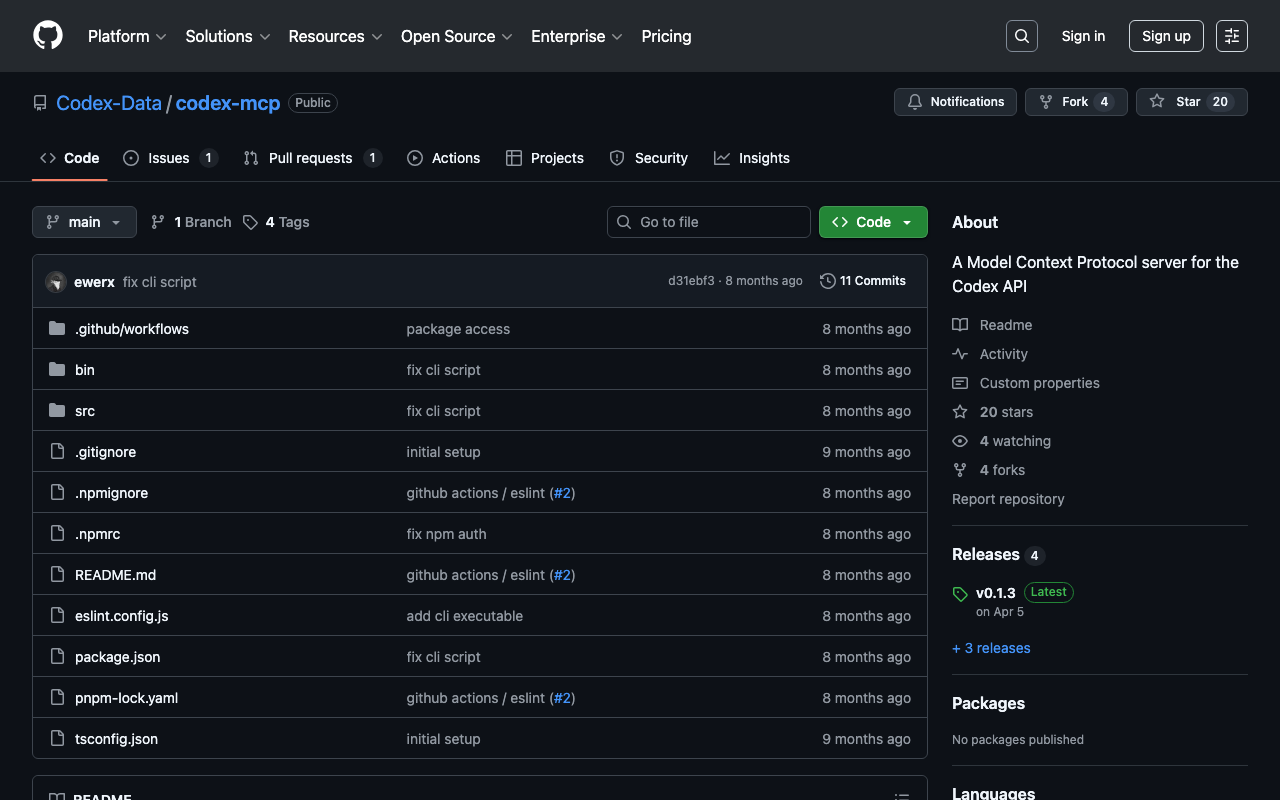Click the appearance settings sliders icon
1280x800 pixels.
1231,36
